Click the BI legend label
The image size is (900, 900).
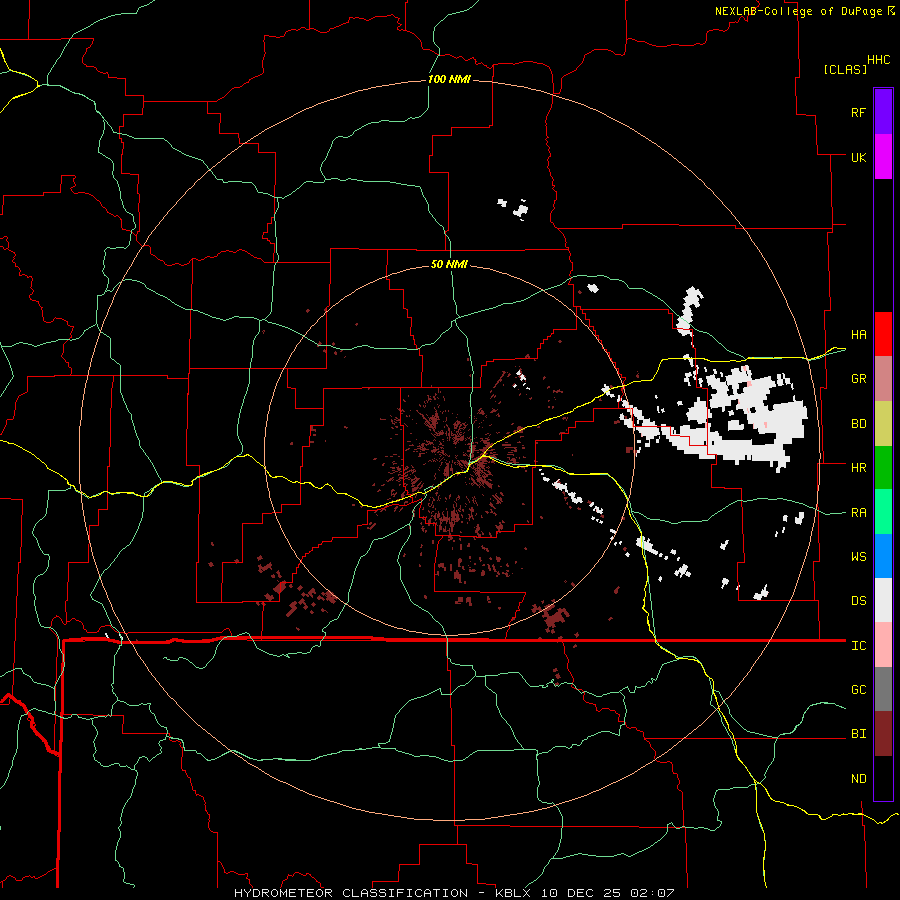coord(859,734)
